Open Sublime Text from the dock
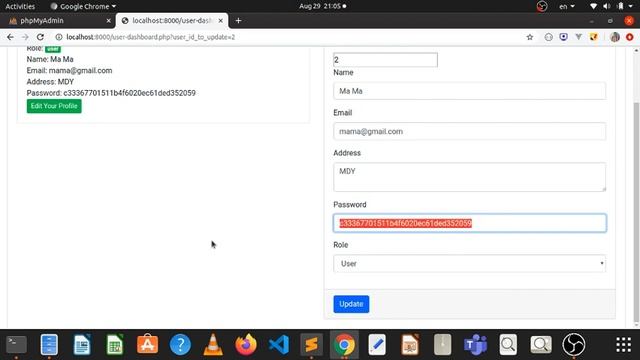The width and height of the screenshot is (640, 360). [311, 345]
